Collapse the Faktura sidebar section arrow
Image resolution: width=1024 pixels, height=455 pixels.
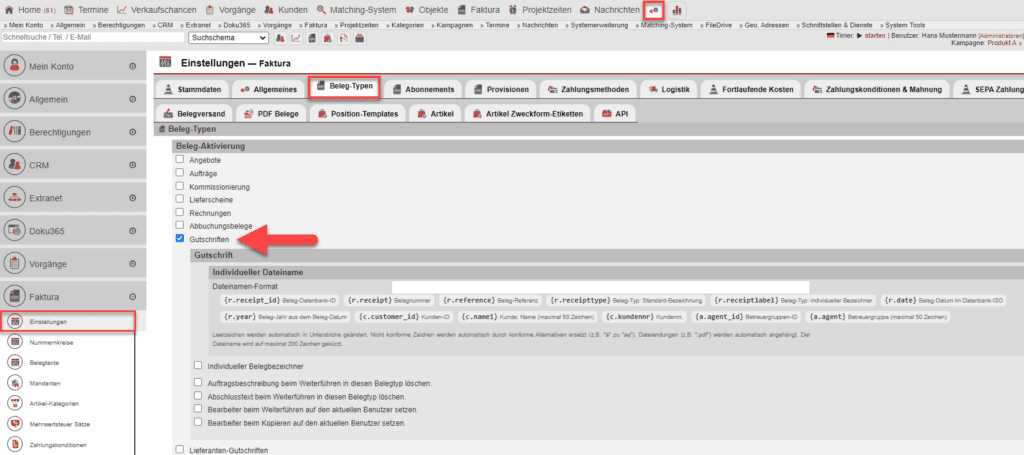tap(133, 297)
